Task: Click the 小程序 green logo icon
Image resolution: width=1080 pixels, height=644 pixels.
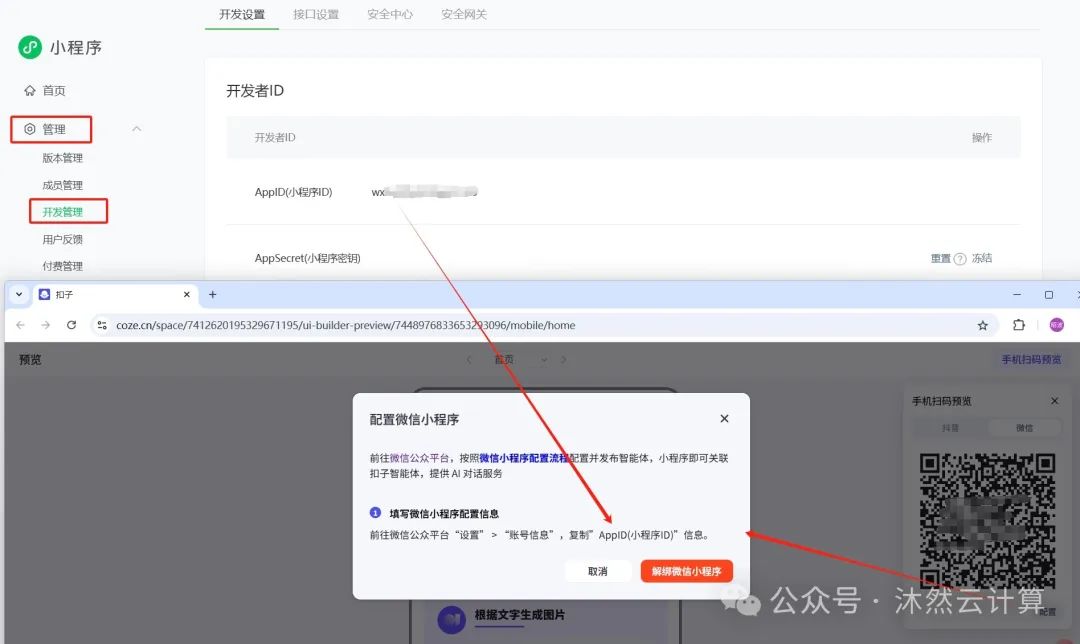Action: (x=30, y=47)
